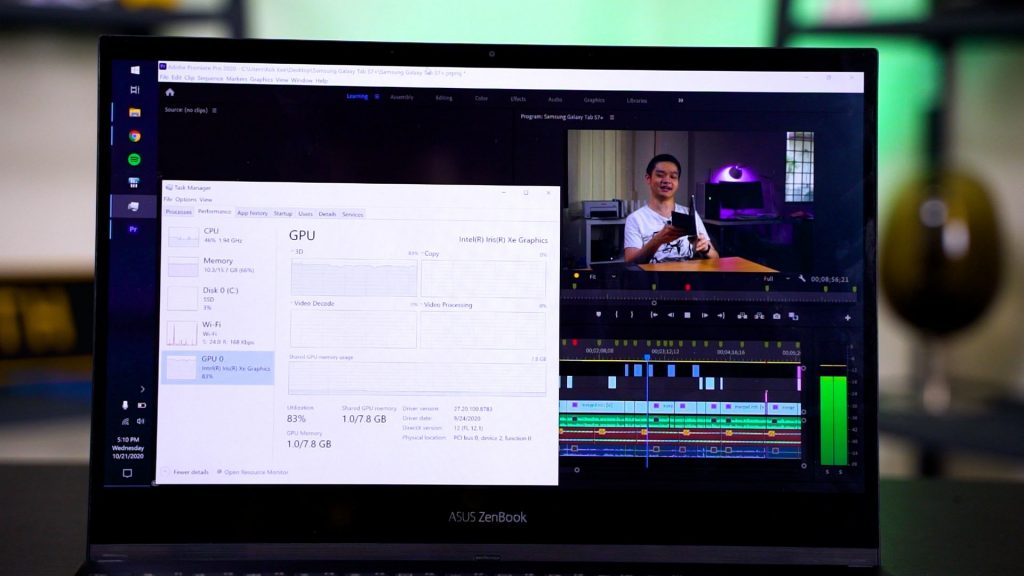Click the Premiere Pro Home icon

coord(170,93)
